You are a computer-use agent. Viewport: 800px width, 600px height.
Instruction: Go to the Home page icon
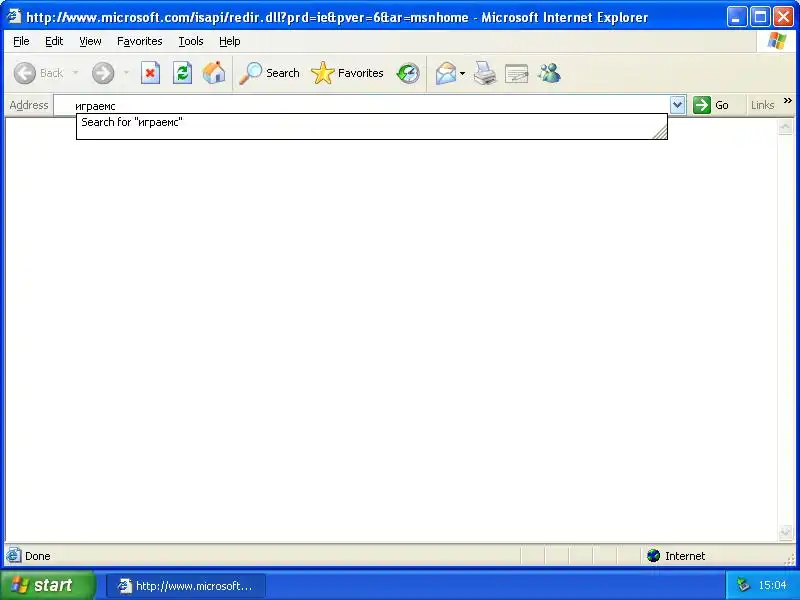pyautogui.click(x=214, y=73)
